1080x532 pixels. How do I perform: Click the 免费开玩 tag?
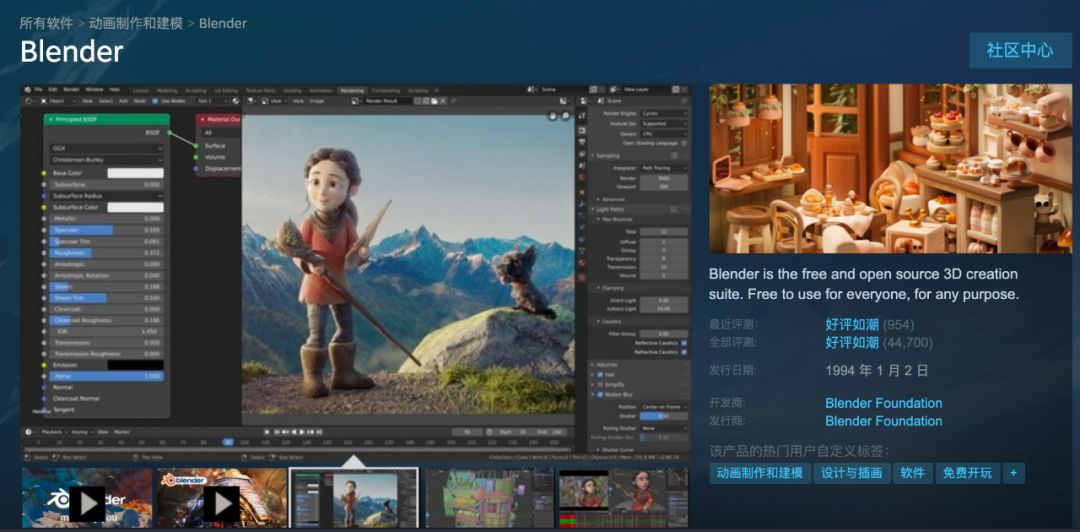tap(968, 473)
